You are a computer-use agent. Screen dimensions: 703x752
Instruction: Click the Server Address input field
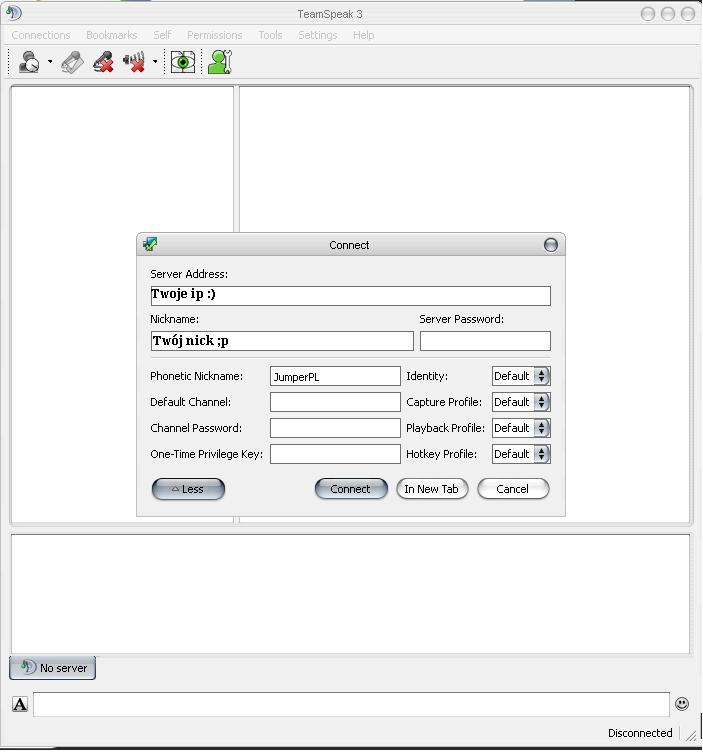351,295
